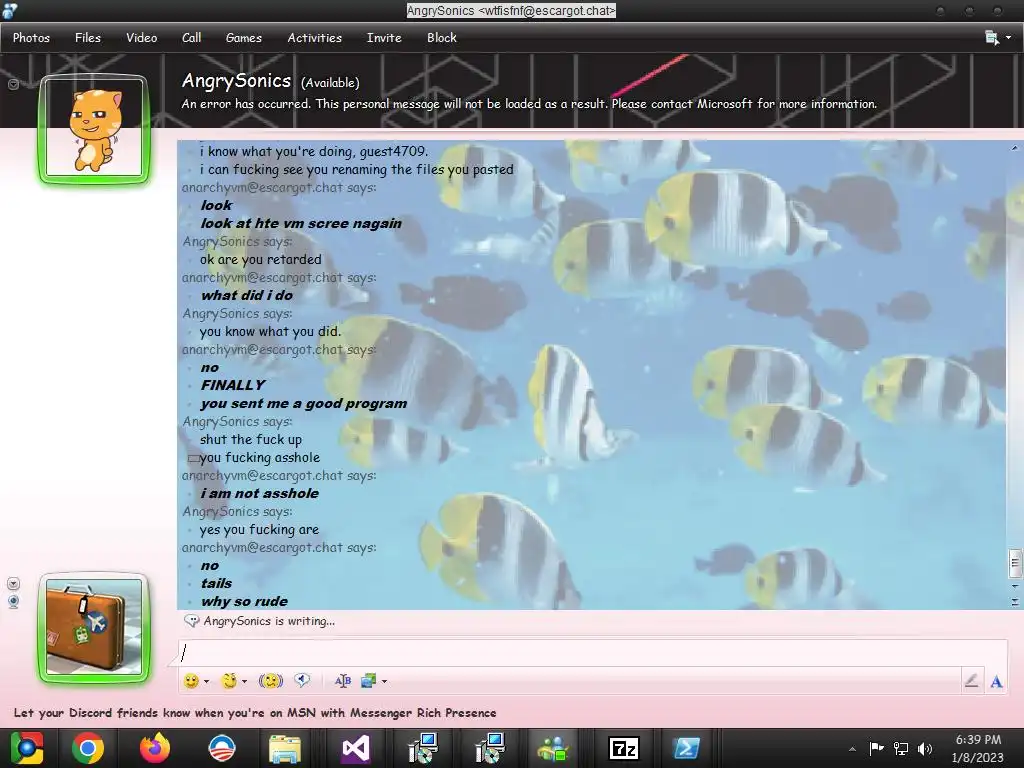Screen dimensions: 1024x768
Task: Open network status tray icon
Action: point(901,748)
